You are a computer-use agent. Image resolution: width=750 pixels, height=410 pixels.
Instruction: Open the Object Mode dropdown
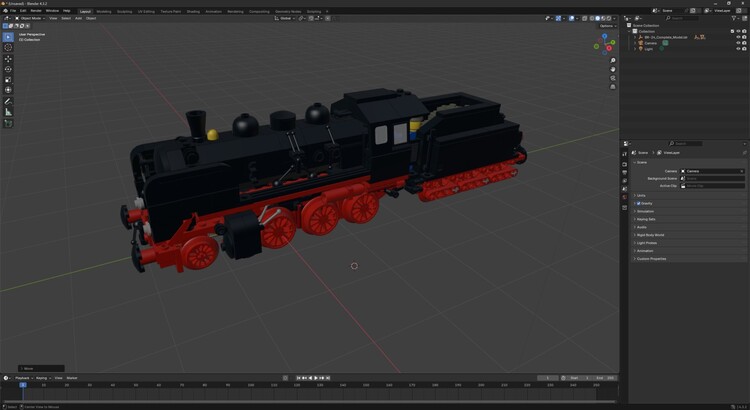pos(30,18)
